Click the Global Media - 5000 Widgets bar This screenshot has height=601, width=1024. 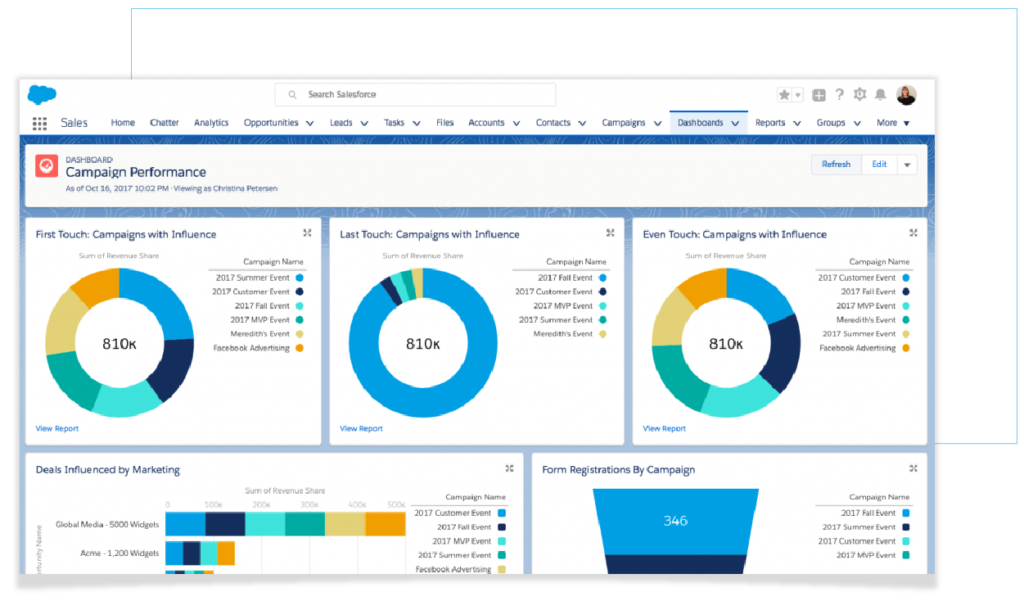[x=285, y=524]
